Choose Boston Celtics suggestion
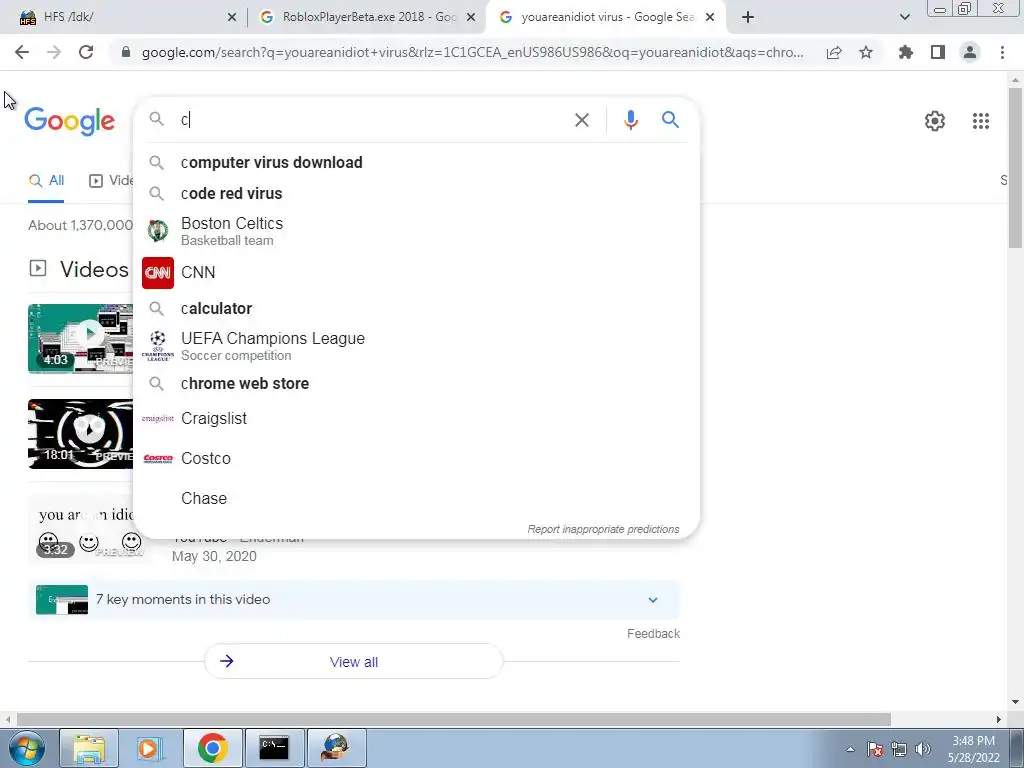 point(416,231)
